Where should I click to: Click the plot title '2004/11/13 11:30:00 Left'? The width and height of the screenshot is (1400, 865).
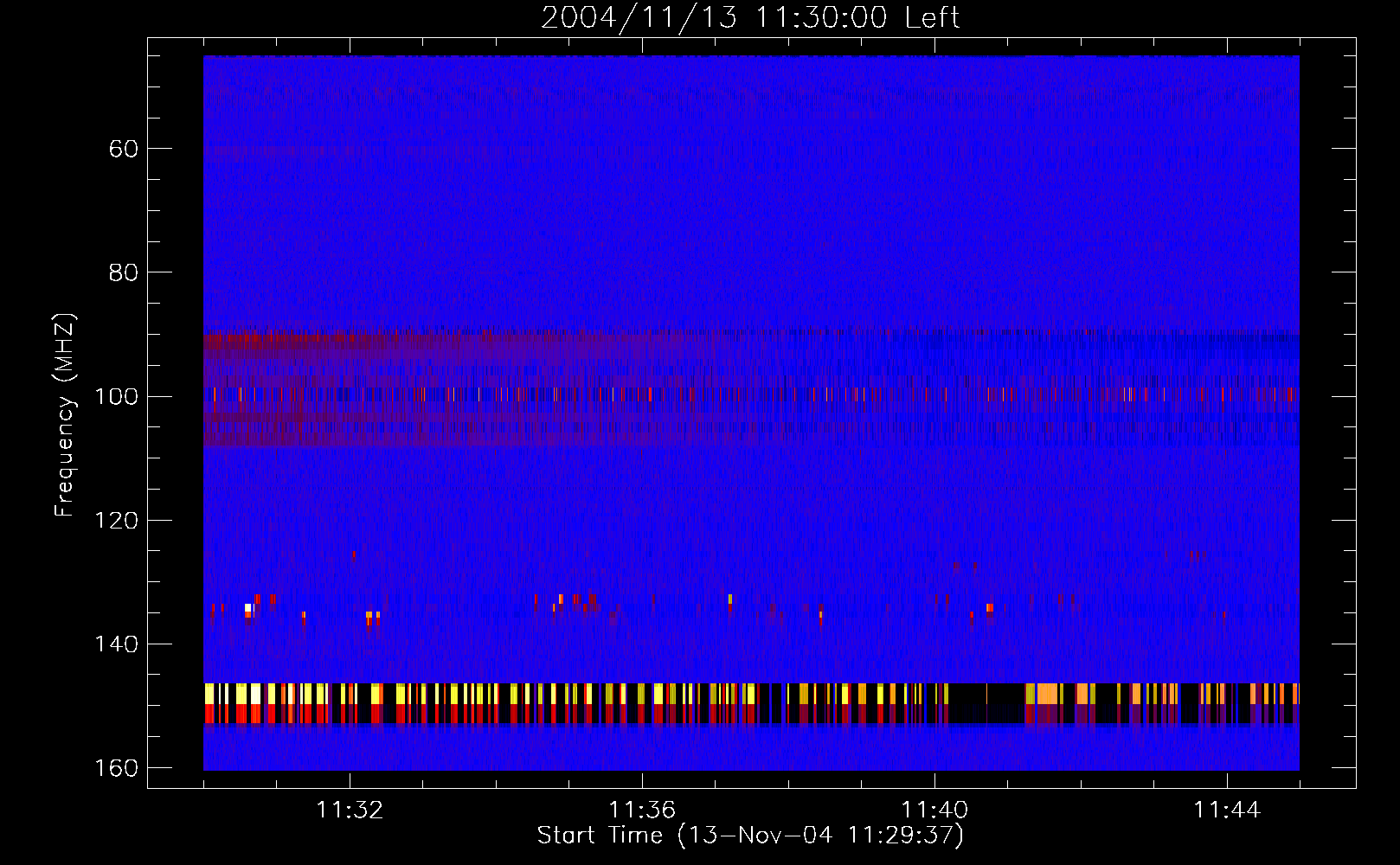750,17
